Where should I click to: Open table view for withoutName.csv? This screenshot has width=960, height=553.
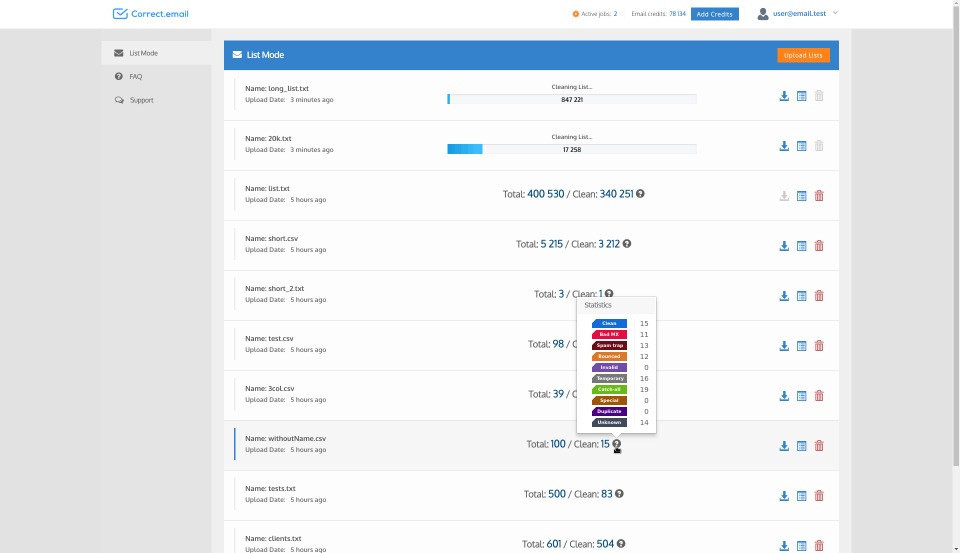801,446
